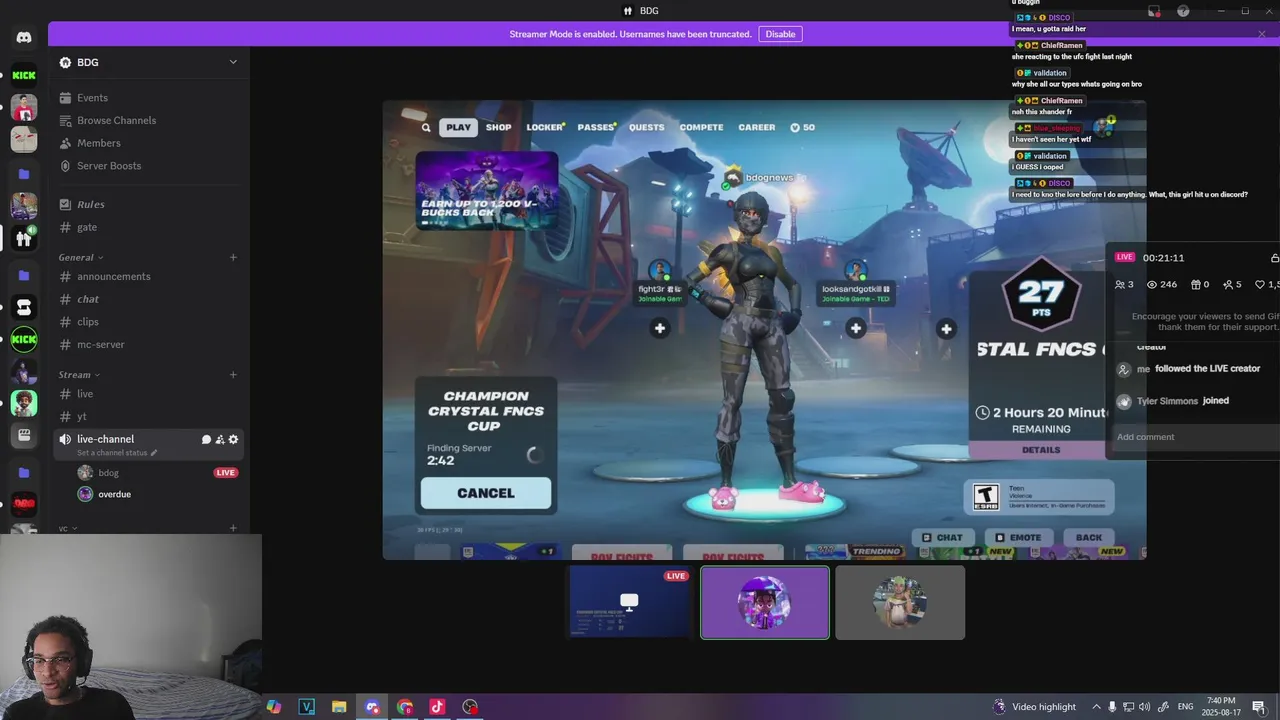Open Discord direct messages home icon
Viewport: 1280px width, 720px height.
pyautogui.click(x=24, y=37)
